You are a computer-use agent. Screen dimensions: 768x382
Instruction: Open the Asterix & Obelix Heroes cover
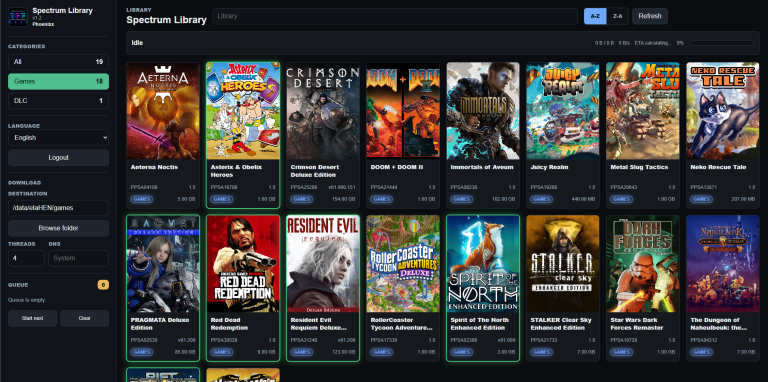point(243,111)
